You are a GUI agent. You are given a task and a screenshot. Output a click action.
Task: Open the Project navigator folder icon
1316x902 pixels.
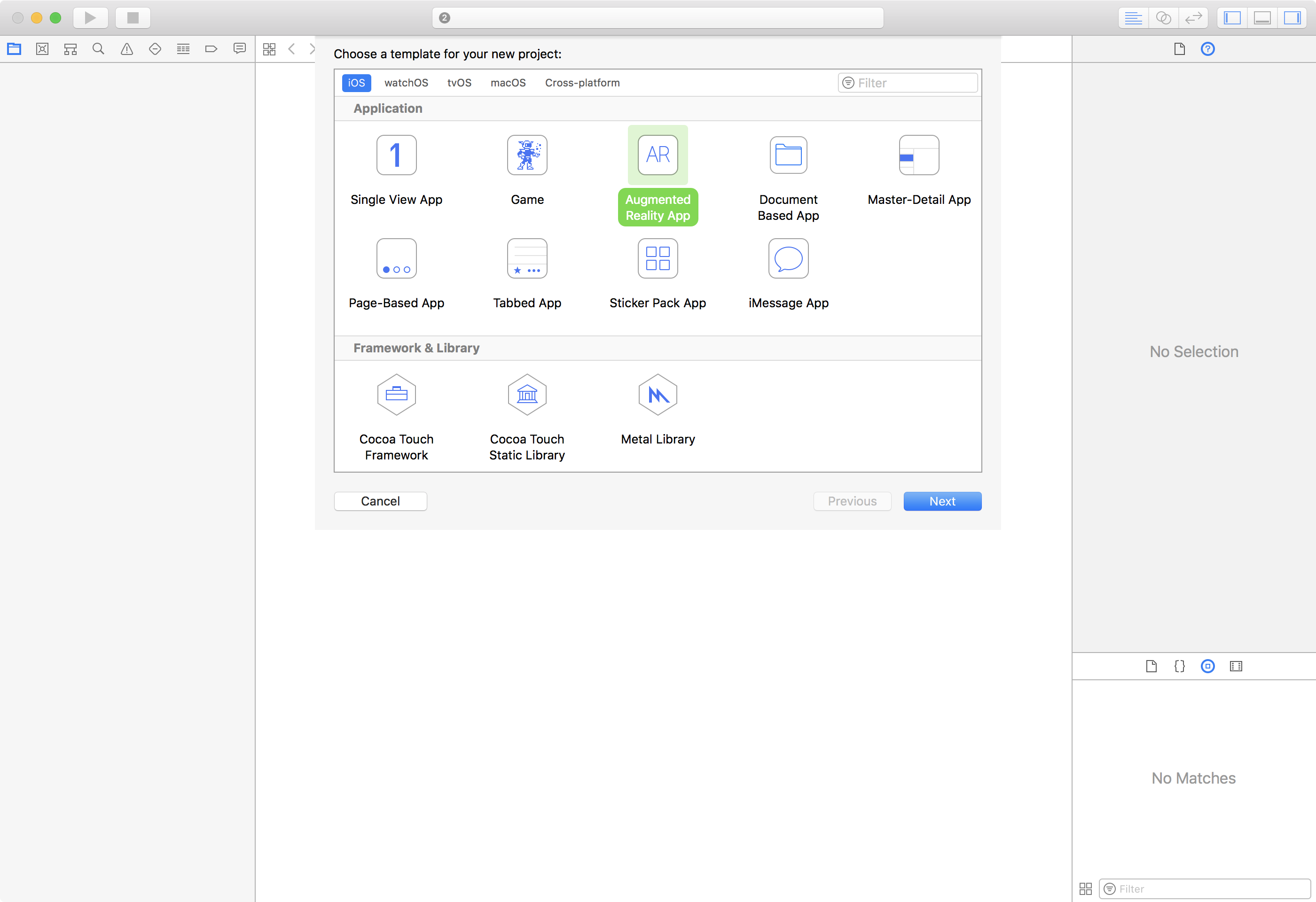click(x=14, y=49)
